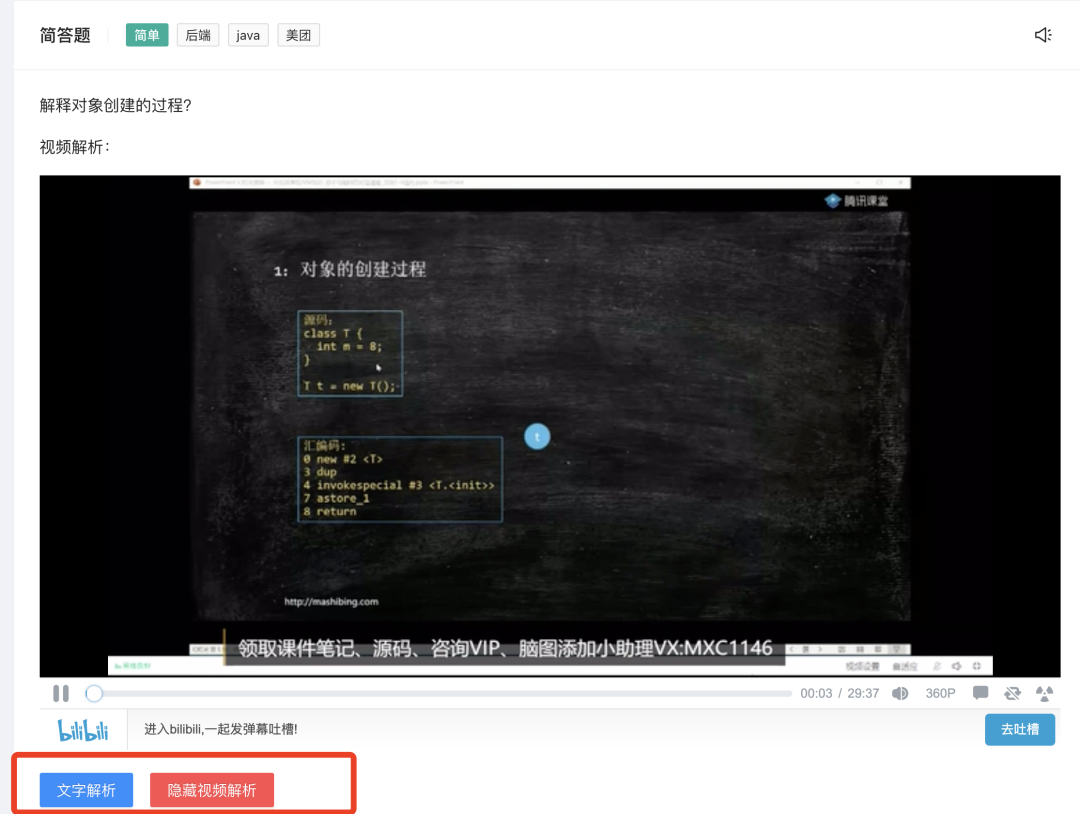Screen dimensions: 1080x814
Task: Click the 去吐槽 button
Action: point(1019,729)
